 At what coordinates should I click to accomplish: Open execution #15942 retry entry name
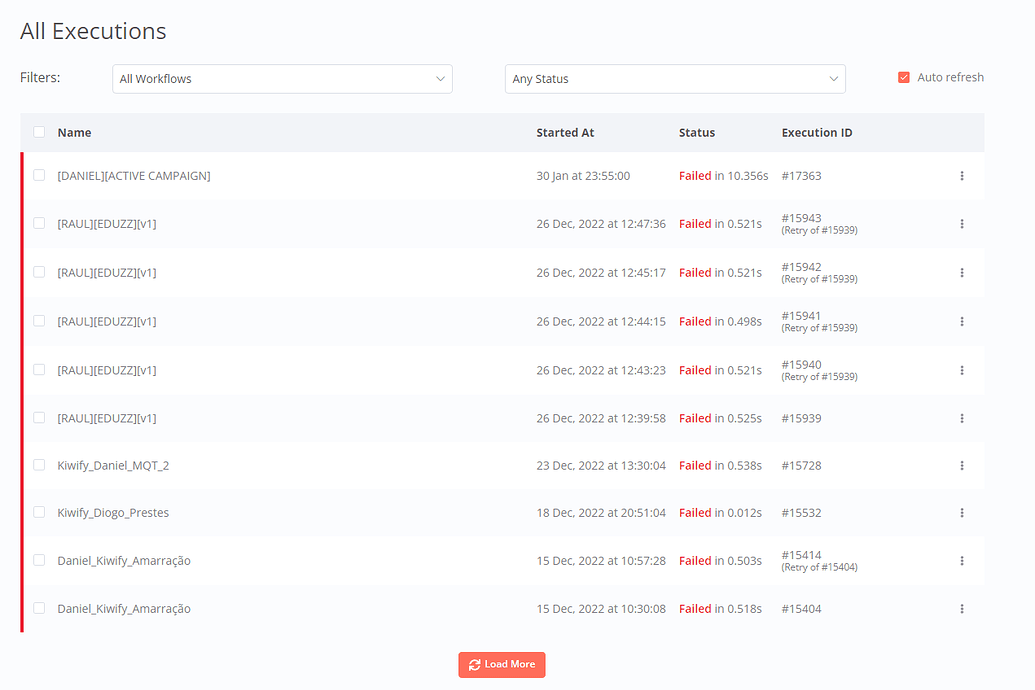coord(107,273)
